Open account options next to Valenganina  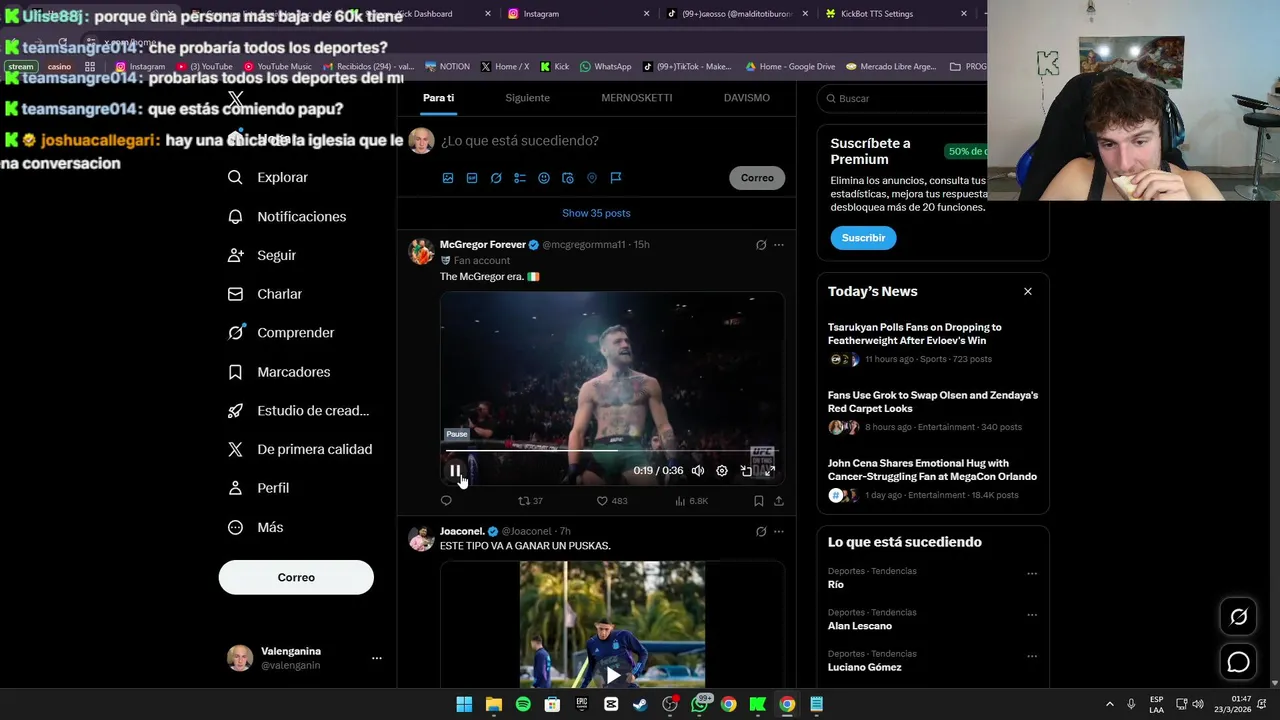point(377,658)
